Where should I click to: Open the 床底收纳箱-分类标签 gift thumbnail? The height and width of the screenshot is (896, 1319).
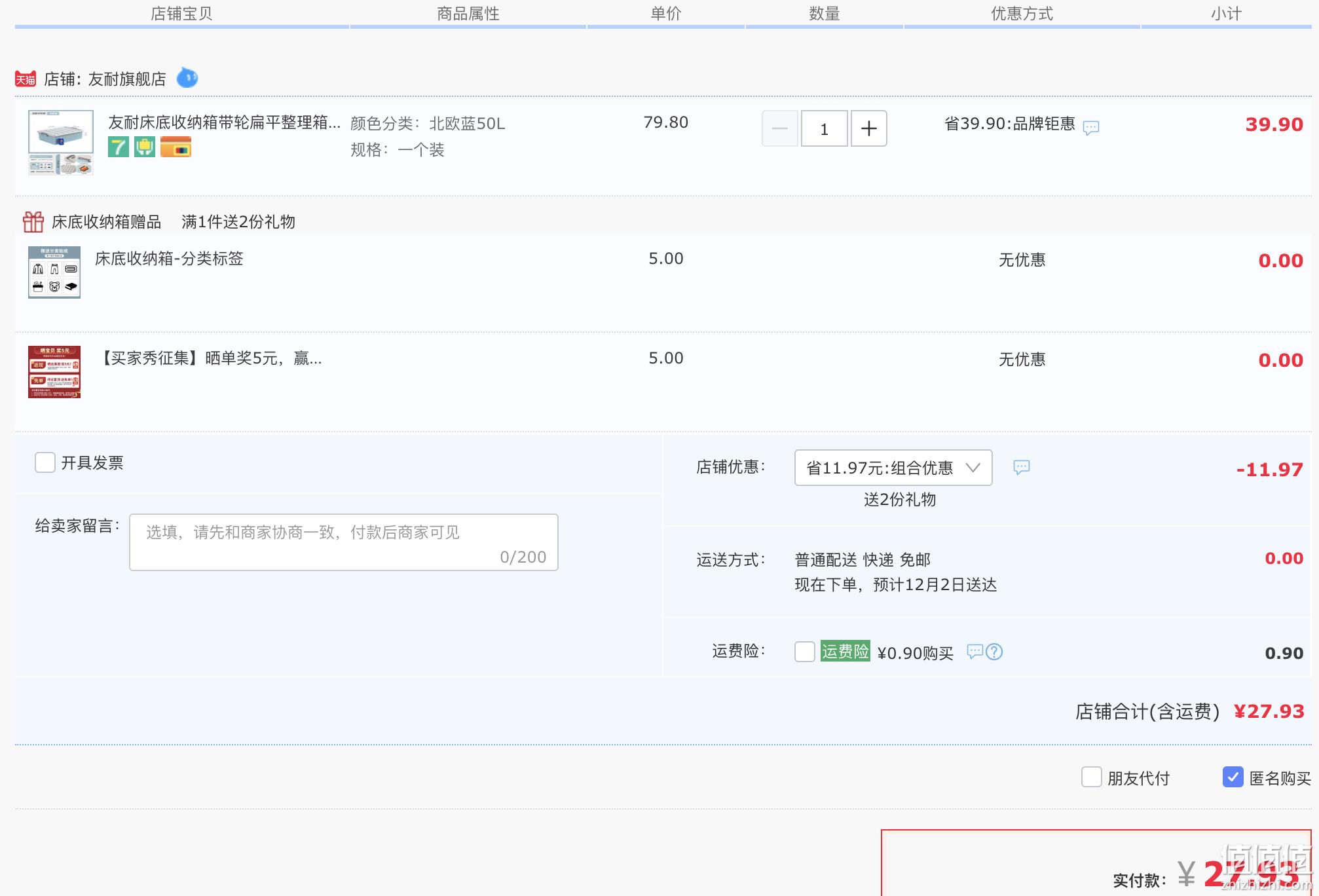[54, 272]
